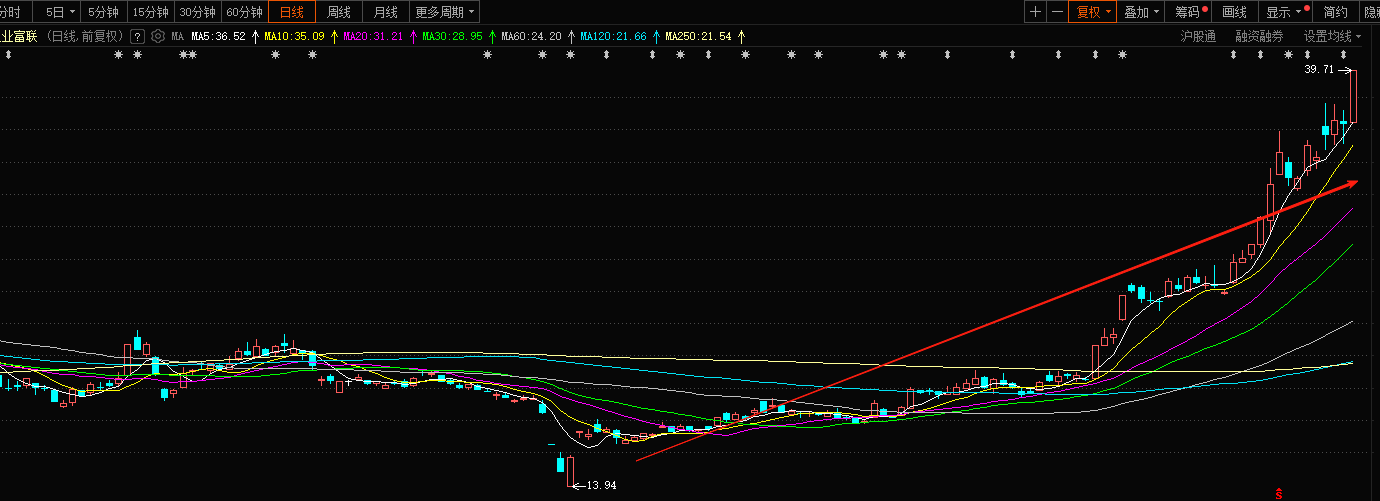
Task: Switch to the 周线 weekly tab
Action: click(339, 12)
